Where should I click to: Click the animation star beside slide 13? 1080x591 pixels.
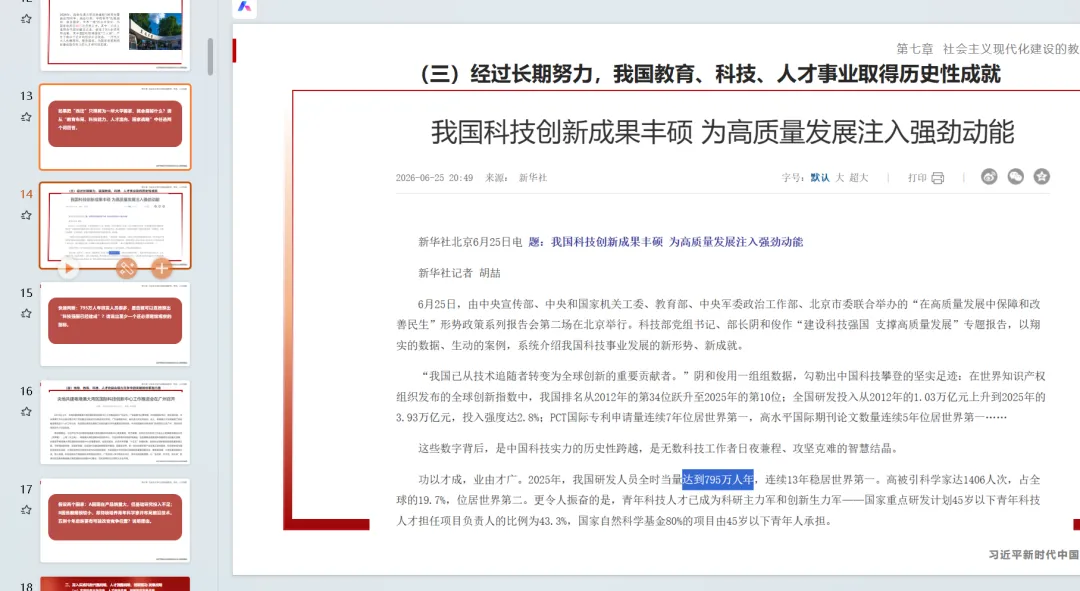[x=26, y=117]
